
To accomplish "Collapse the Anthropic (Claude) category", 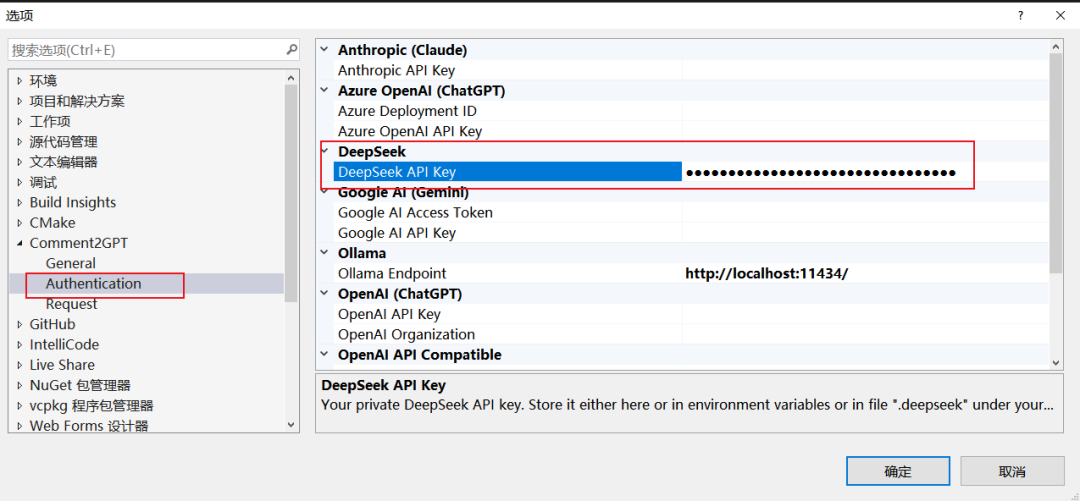I will pos(325,50).
